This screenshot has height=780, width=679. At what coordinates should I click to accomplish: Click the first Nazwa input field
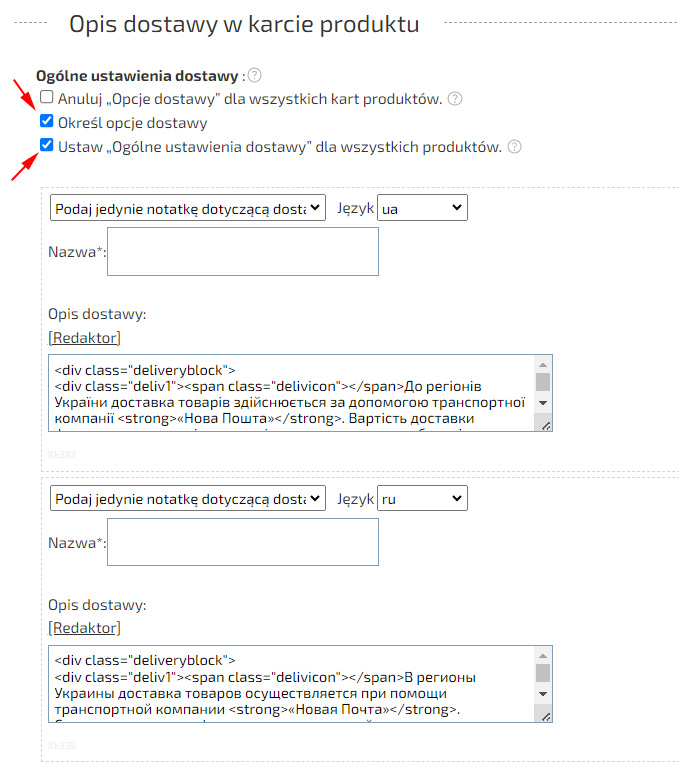(x=242, y=251)
